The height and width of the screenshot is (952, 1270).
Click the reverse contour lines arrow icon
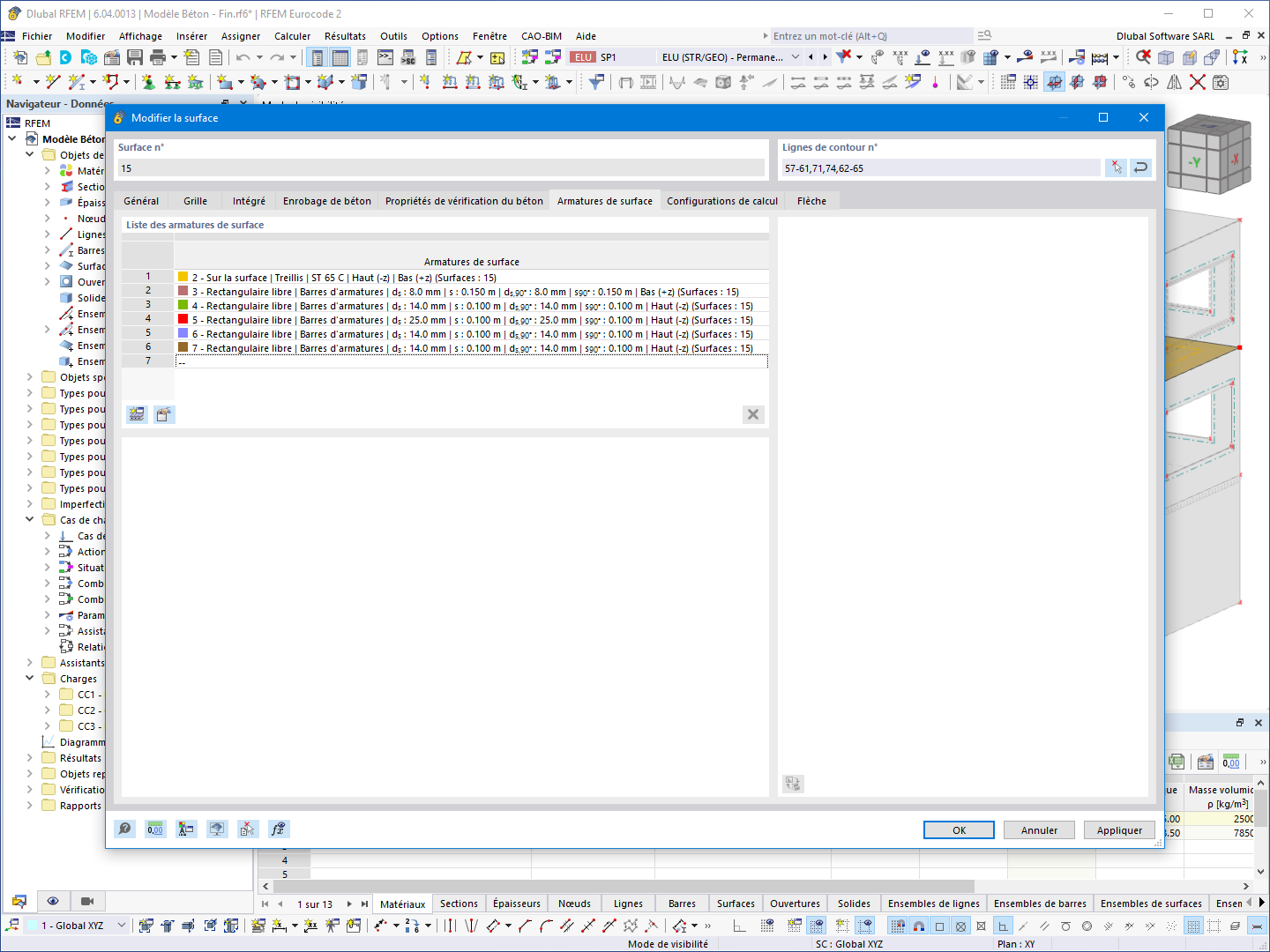tap(1141, 167)
